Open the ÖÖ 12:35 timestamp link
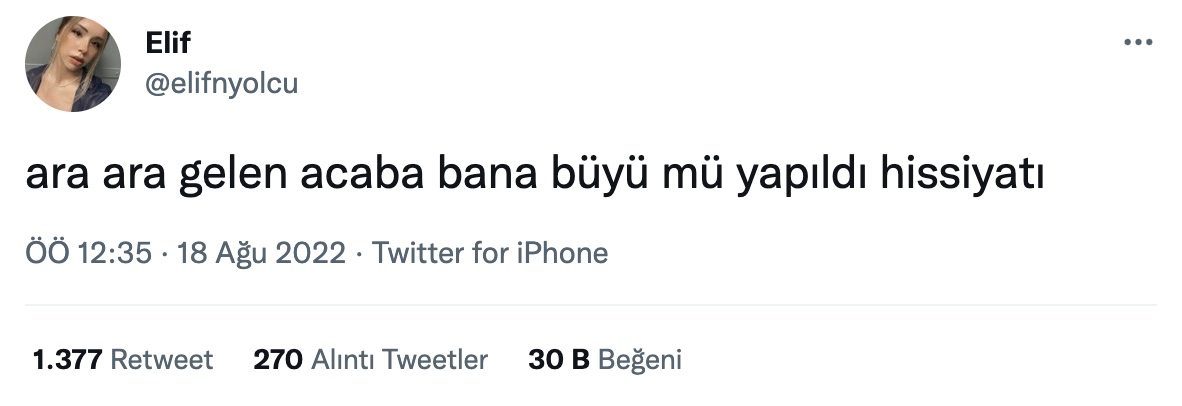The height and width of the screenshot is (406, 1182). [89, 253]
